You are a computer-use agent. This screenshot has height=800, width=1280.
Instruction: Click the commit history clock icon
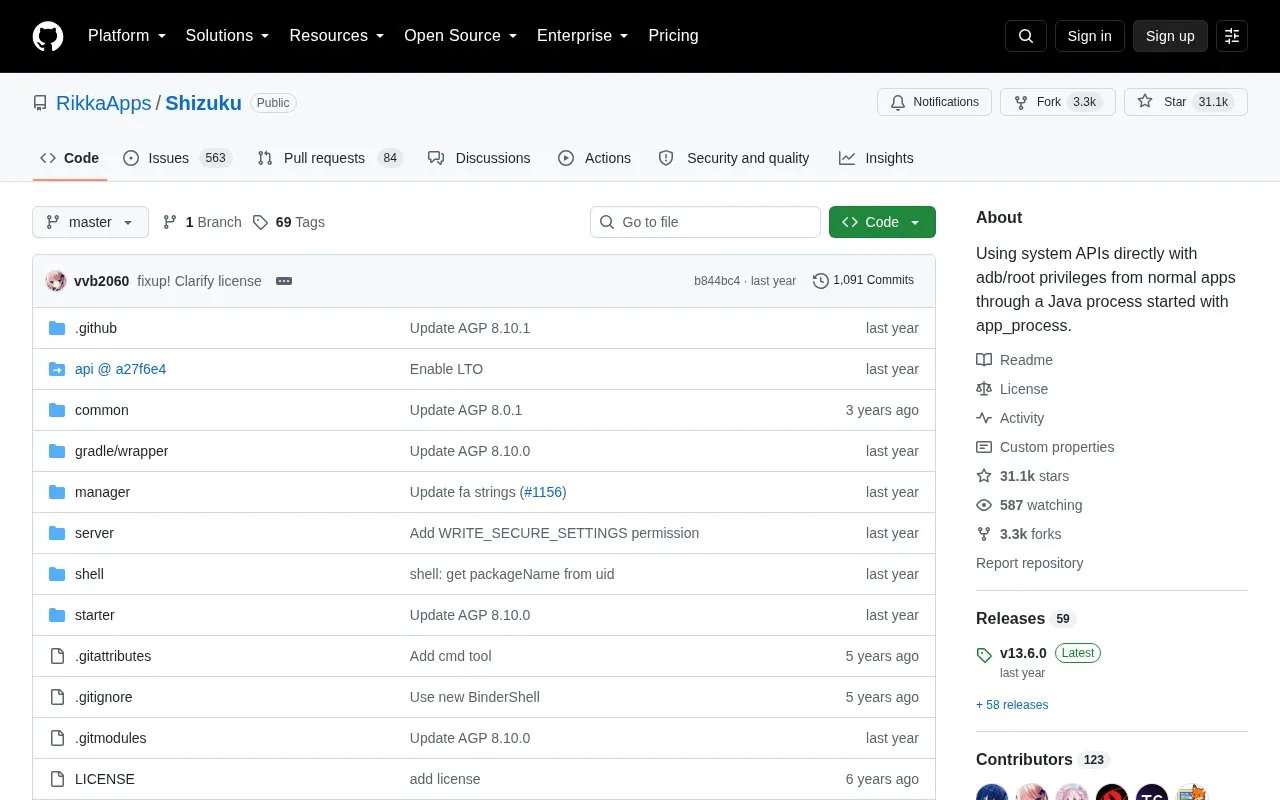click(821, 281)
